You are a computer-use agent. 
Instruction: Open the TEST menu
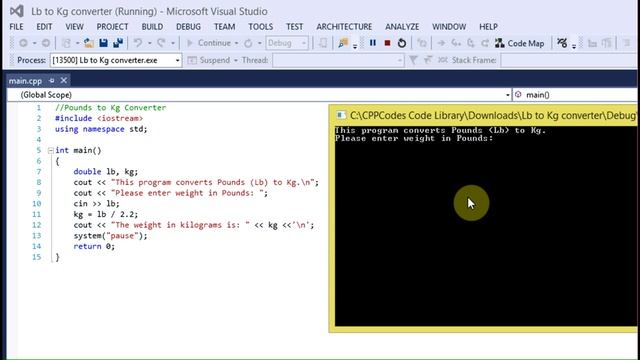click(x=294, y=27)
